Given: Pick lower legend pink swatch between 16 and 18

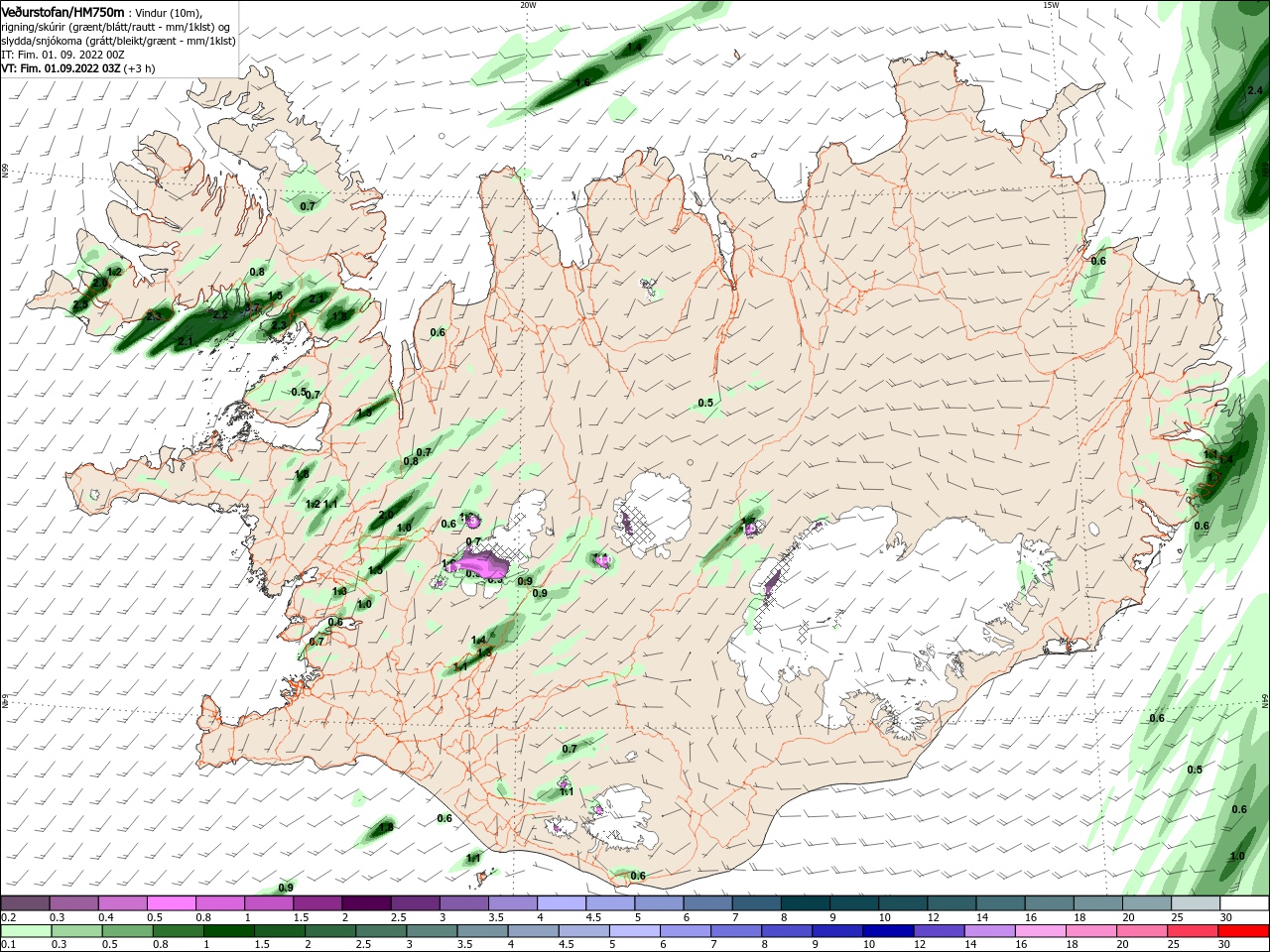Looking at the screenshot, I should click(1040, 931).
